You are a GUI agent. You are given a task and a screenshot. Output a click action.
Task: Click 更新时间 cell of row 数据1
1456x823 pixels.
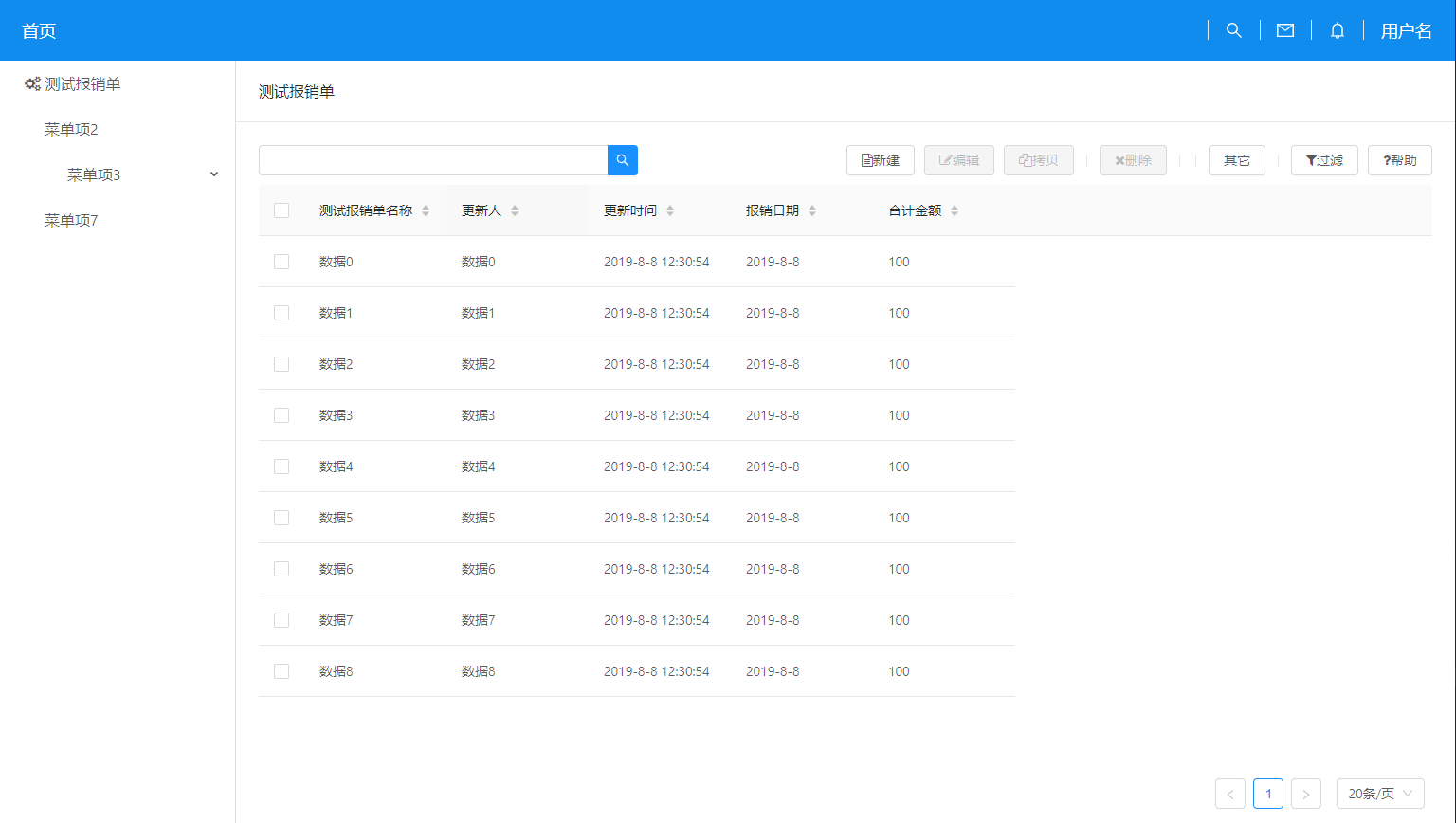coord(657,313)
